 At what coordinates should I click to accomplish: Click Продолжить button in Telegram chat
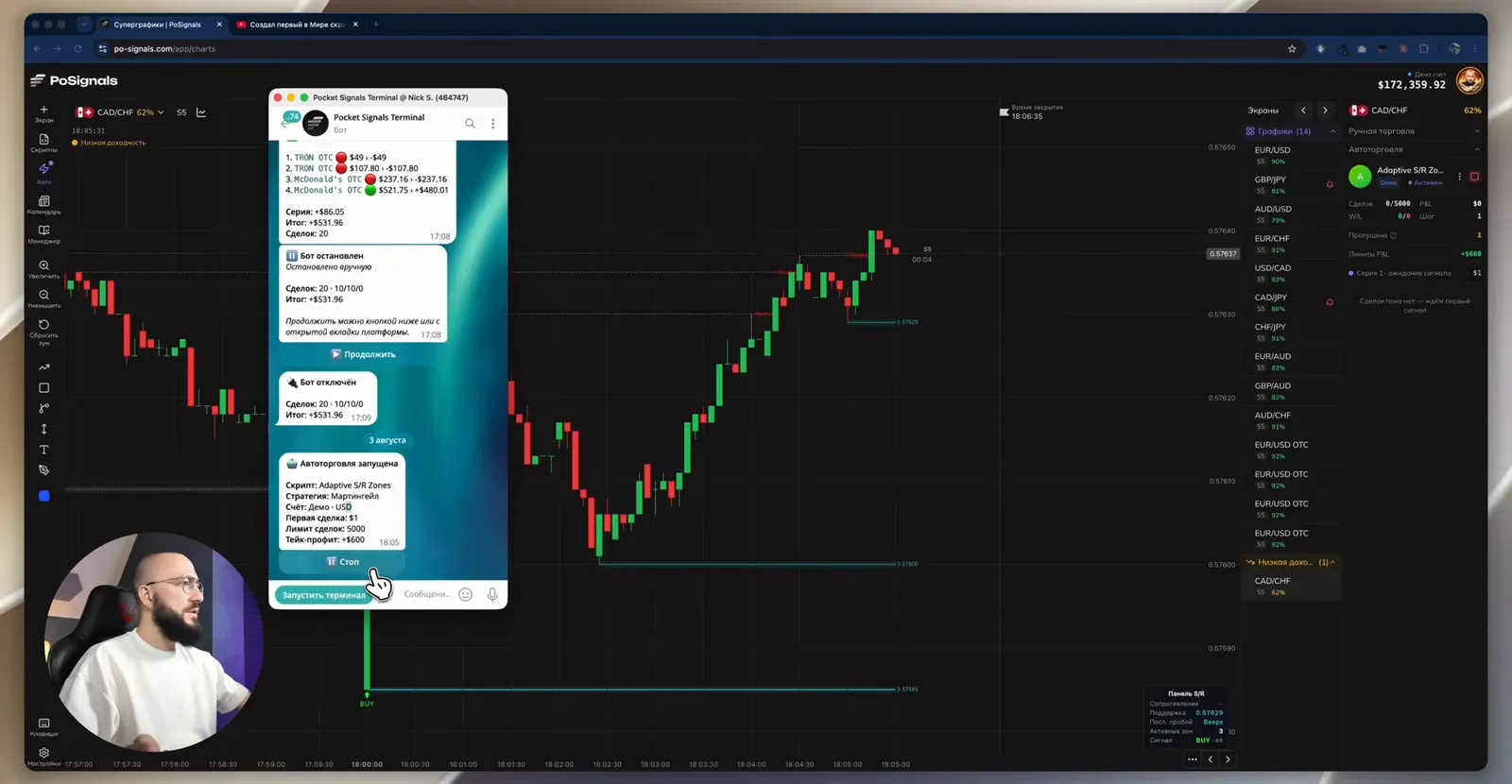pos(364,354)
